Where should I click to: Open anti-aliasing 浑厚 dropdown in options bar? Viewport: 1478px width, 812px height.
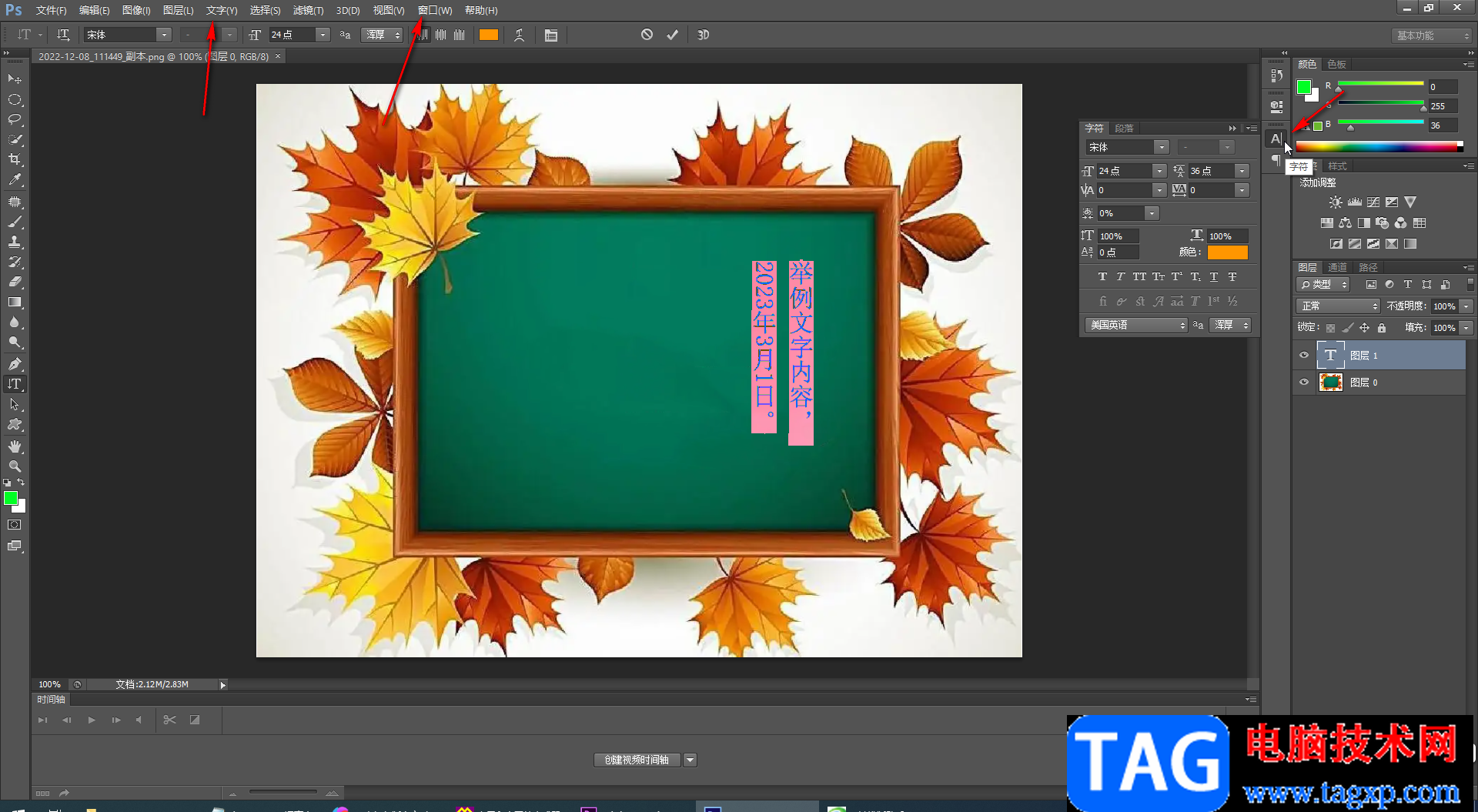[383, 35]
